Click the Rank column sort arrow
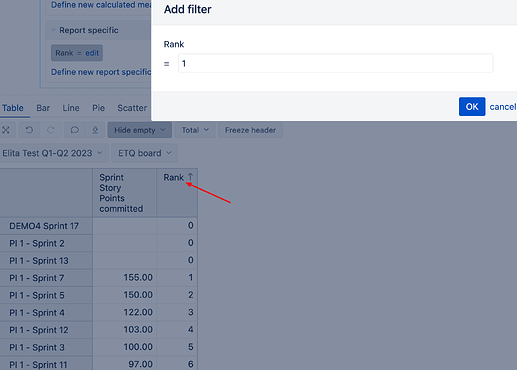 [x=190, y=177]
